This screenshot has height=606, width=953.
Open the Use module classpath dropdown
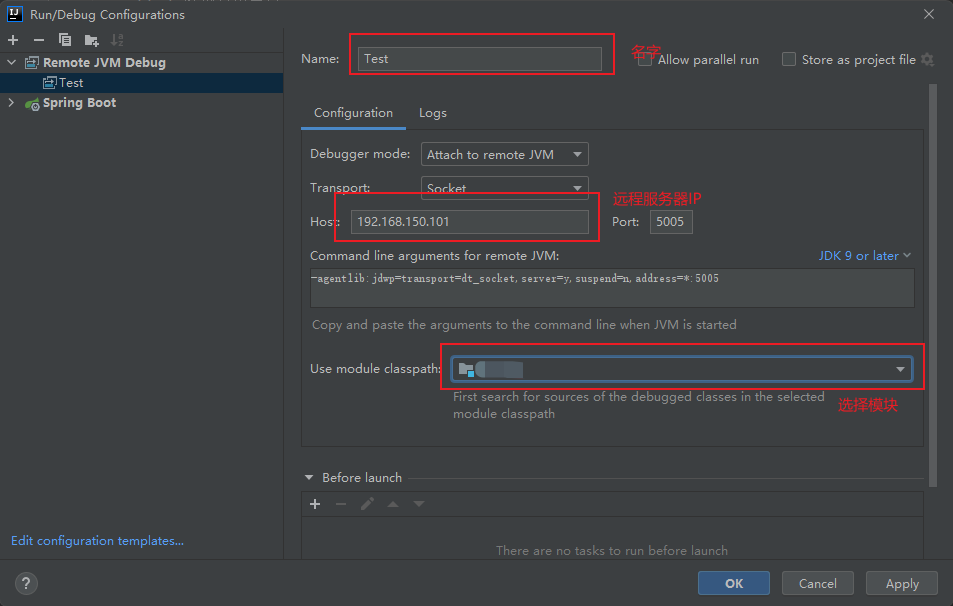tap(681, 369)
